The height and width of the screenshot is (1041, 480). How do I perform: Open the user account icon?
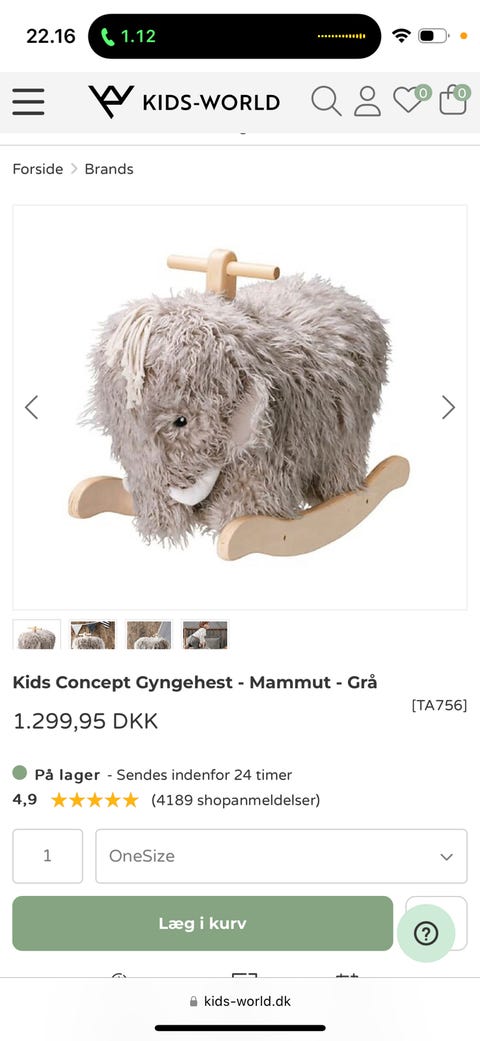coord(367,102)
